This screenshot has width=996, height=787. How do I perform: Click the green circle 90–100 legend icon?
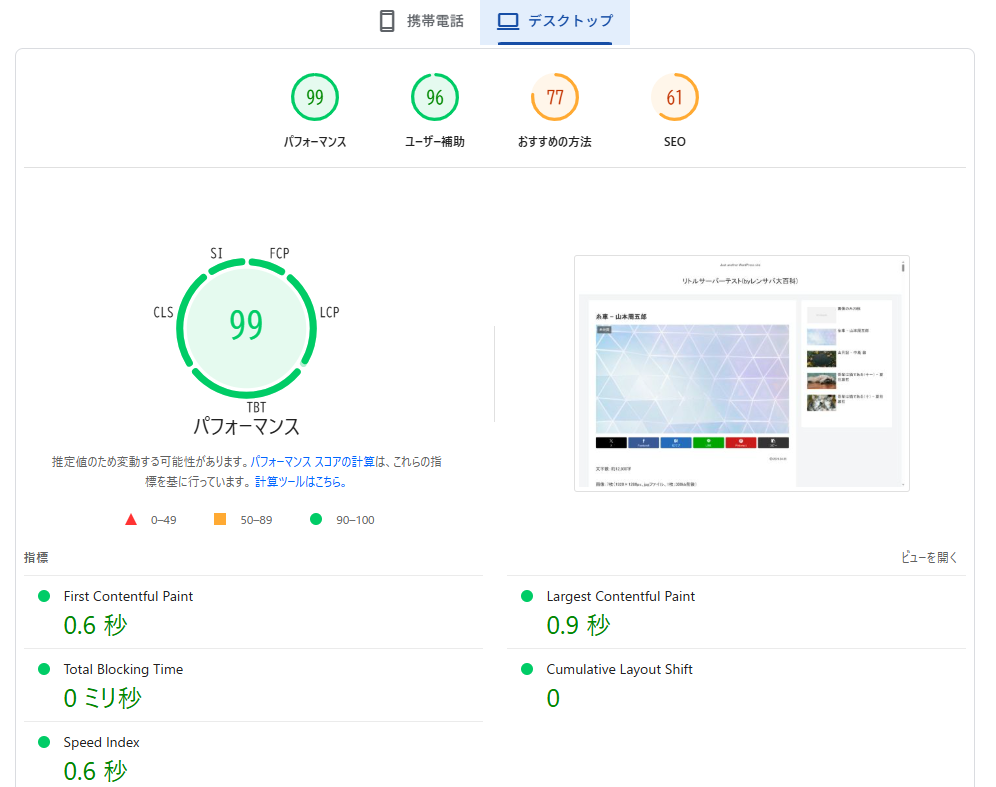click(x=316, y=519)
